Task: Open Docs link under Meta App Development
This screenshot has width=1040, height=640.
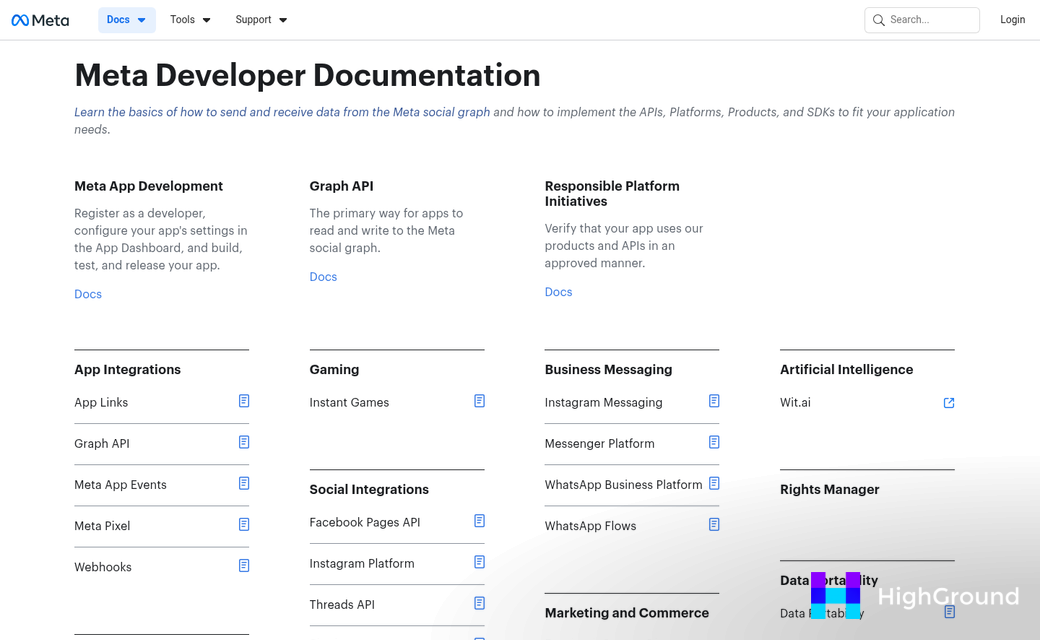Action: 88,294
